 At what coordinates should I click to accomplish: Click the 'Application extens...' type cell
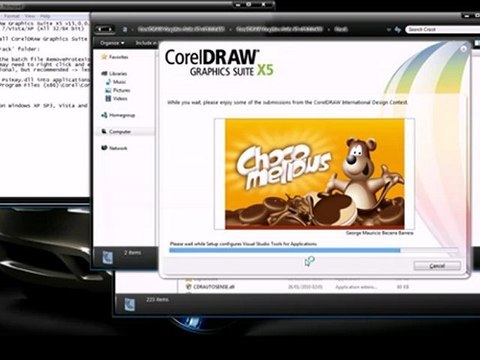pos(356,287)
